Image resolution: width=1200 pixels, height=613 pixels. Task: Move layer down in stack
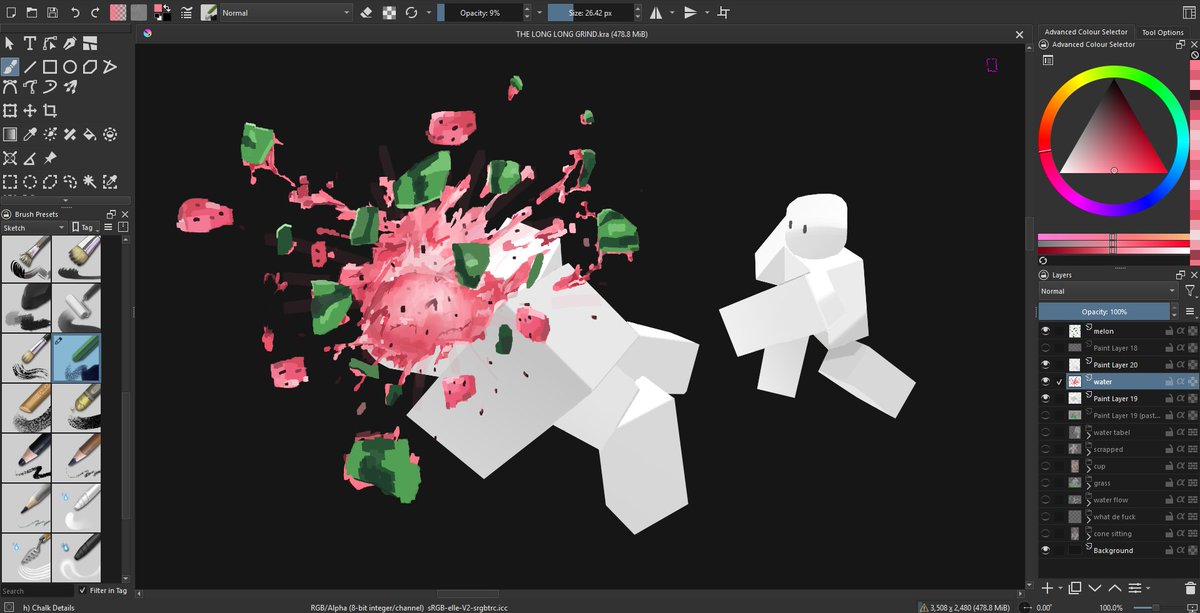1095,587
